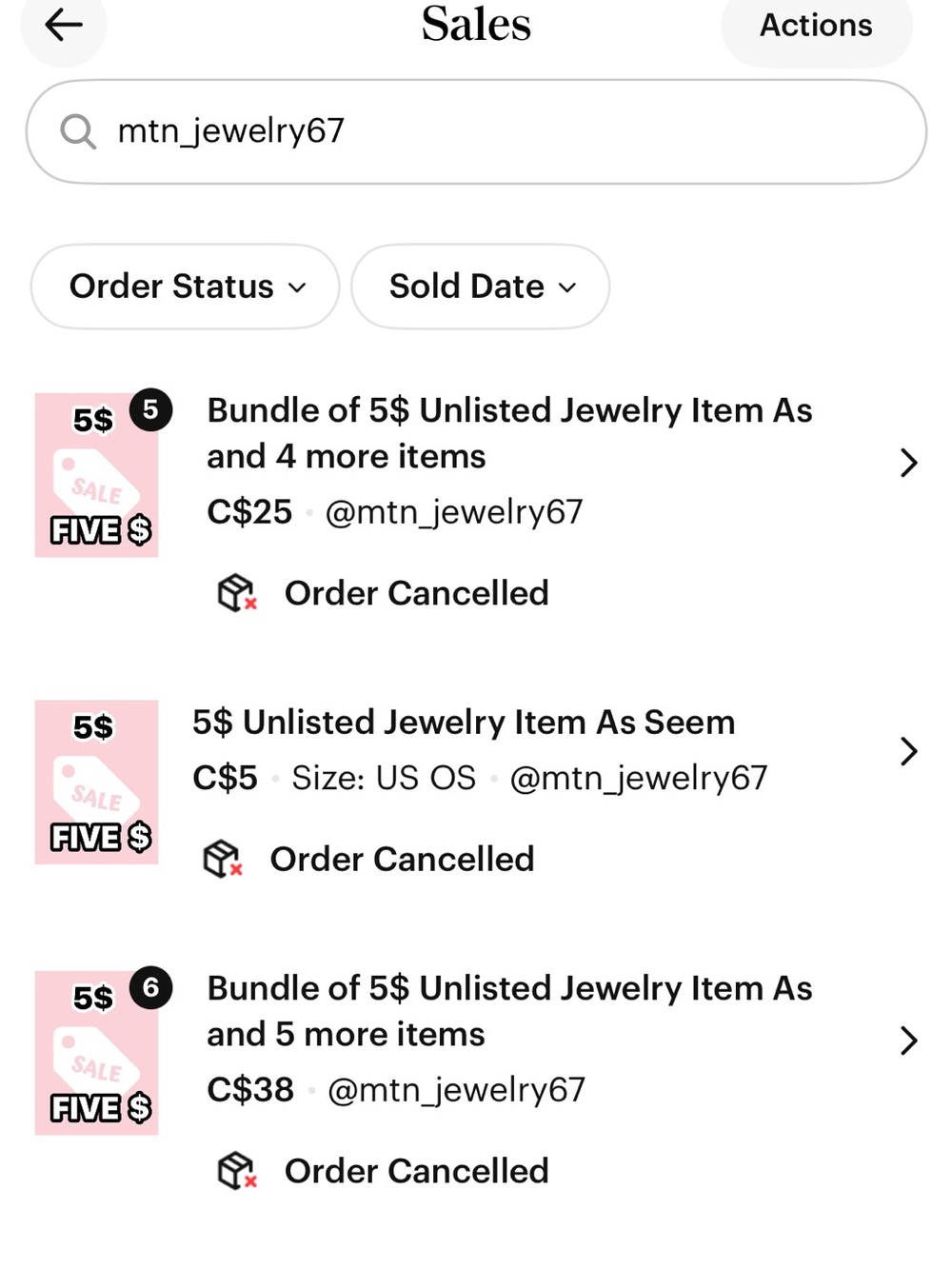Open Bundle and 4 more items title
This screenshot has height=1269, width=952.
coord(509,433)
